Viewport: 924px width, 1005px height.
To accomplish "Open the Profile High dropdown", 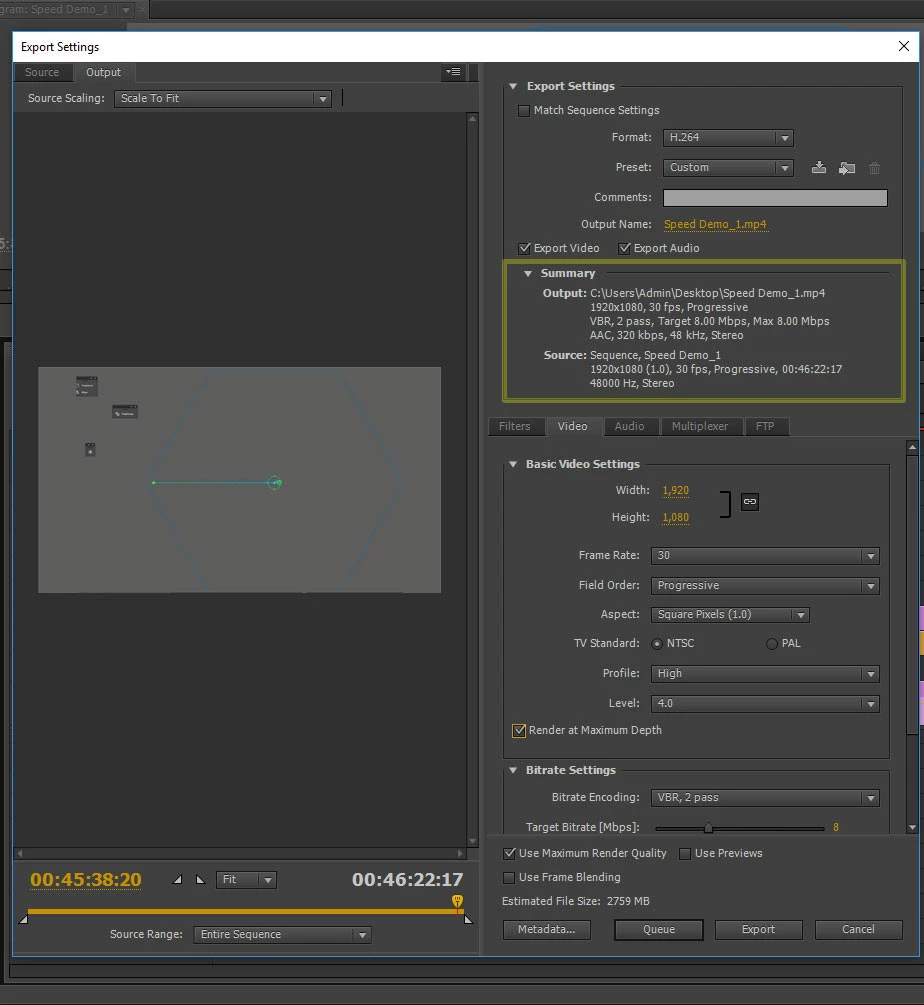I will pyautogui.click(x=765, y=674).
